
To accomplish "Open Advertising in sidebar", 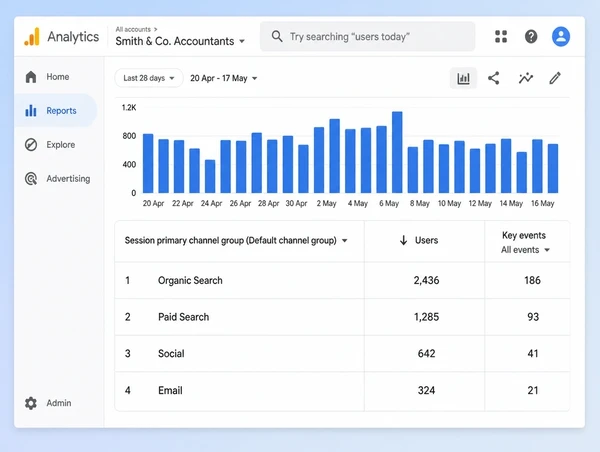I will [x=68, y=179].
